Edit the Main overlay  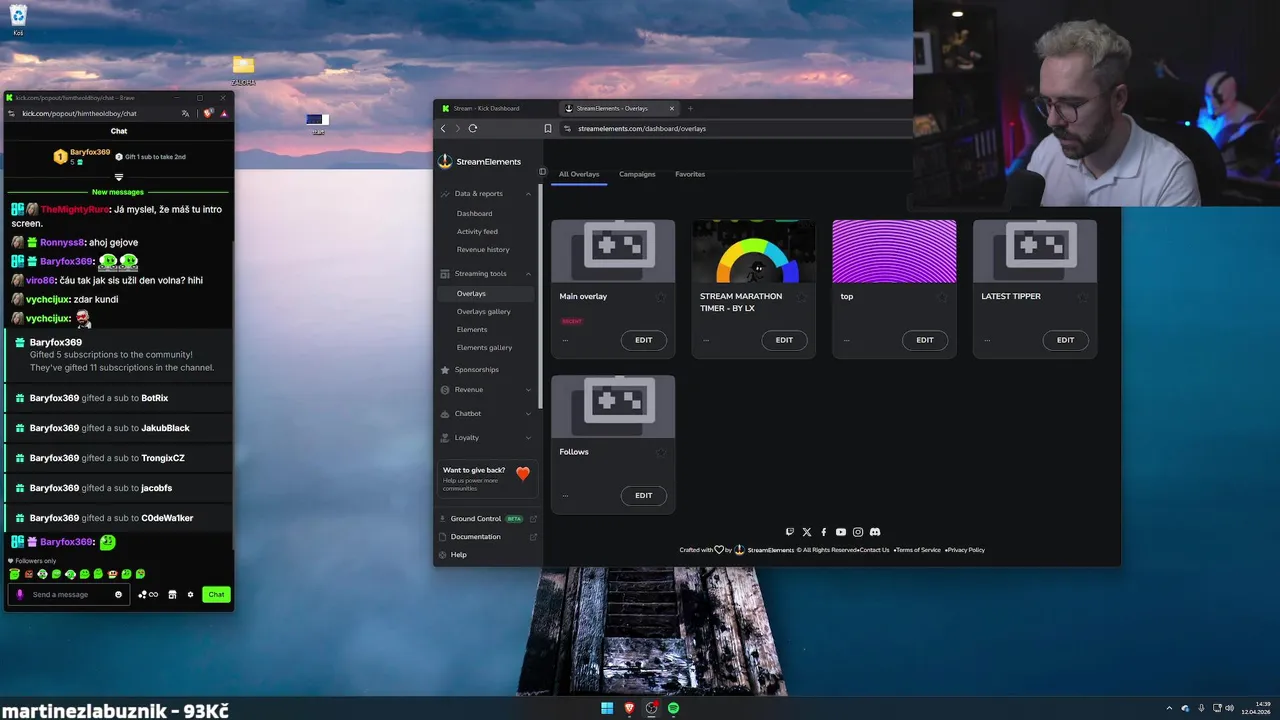pos(643,340)
